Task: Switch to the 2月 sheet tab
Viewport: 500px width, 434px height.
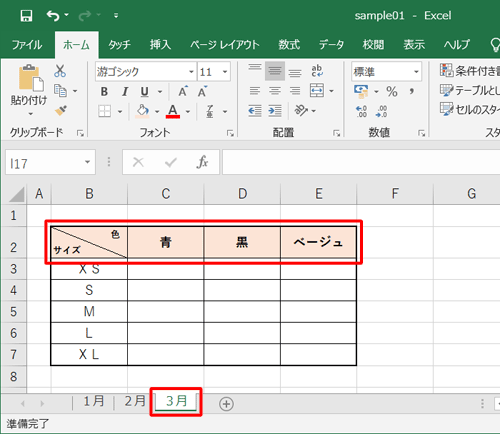Action: [135, 401]
